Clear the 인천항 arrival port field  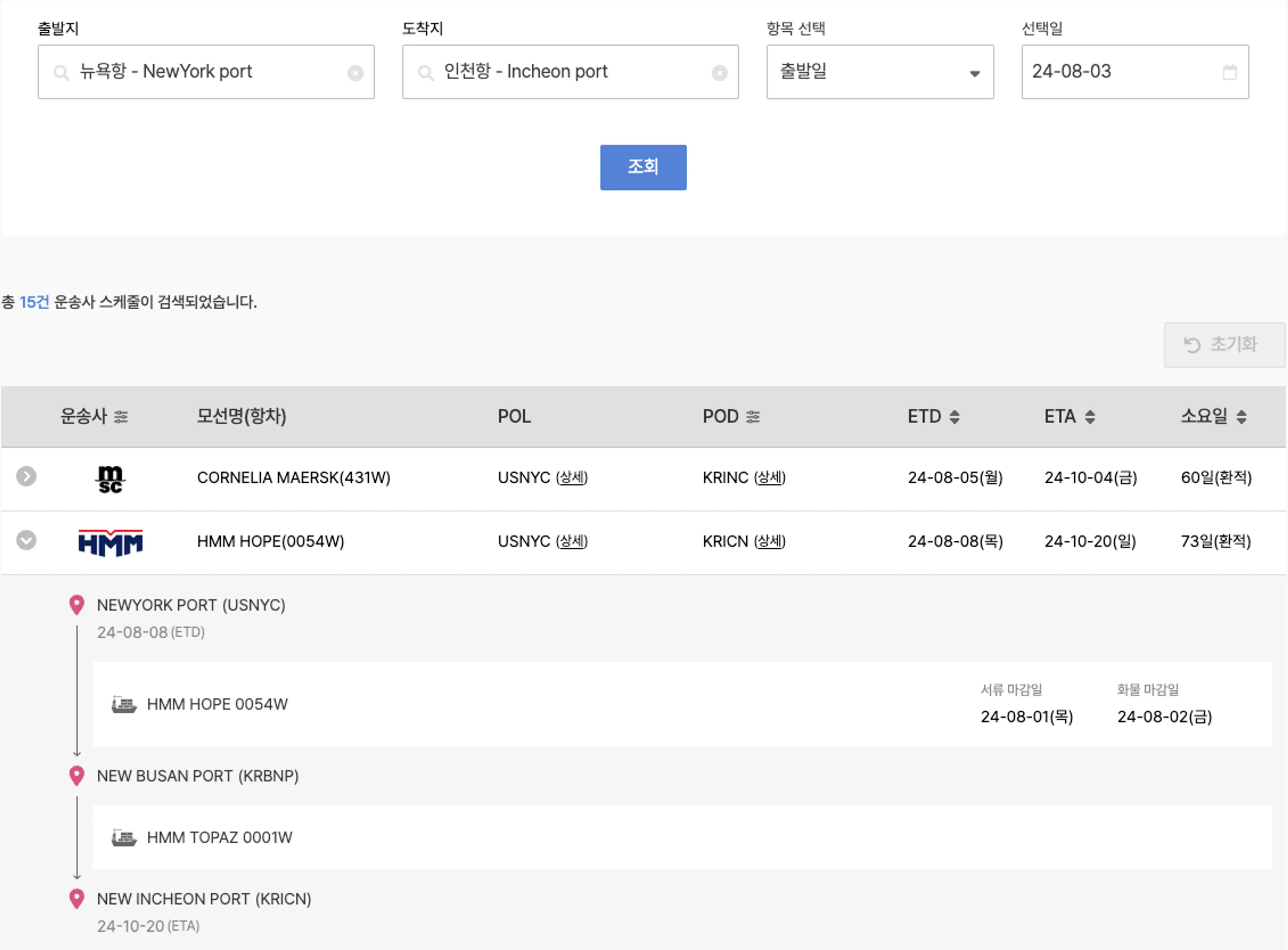tap(719, 73)
